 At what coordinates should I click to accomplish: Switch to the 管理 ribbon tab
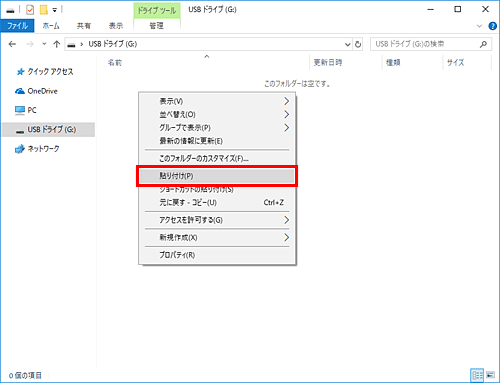coord(157,26)
